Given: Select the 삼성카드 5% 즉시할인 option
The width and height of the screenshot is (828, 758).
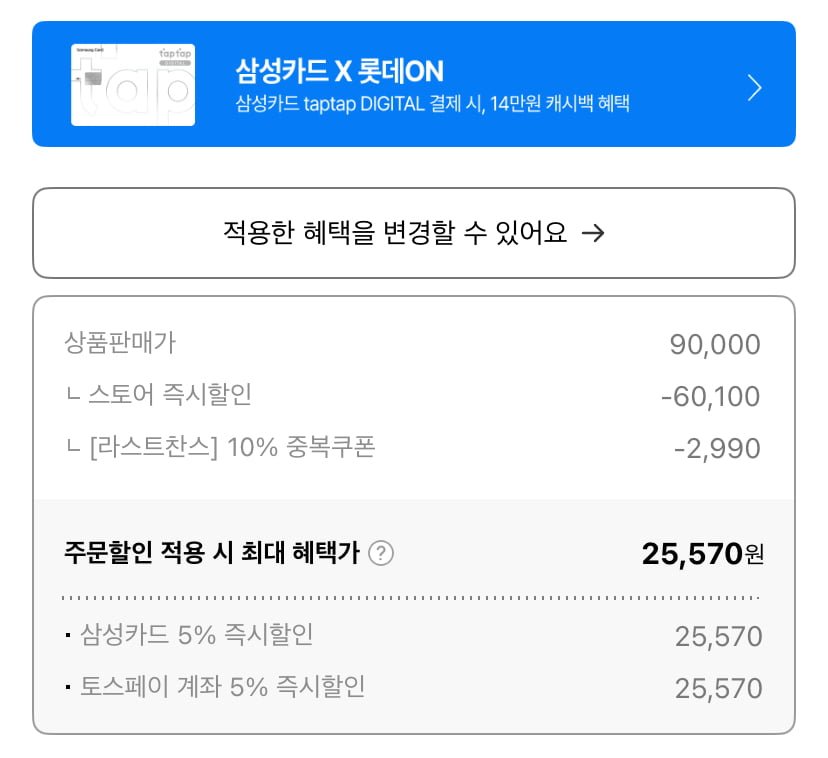Looking at the screenshot, I should point(195,635).
